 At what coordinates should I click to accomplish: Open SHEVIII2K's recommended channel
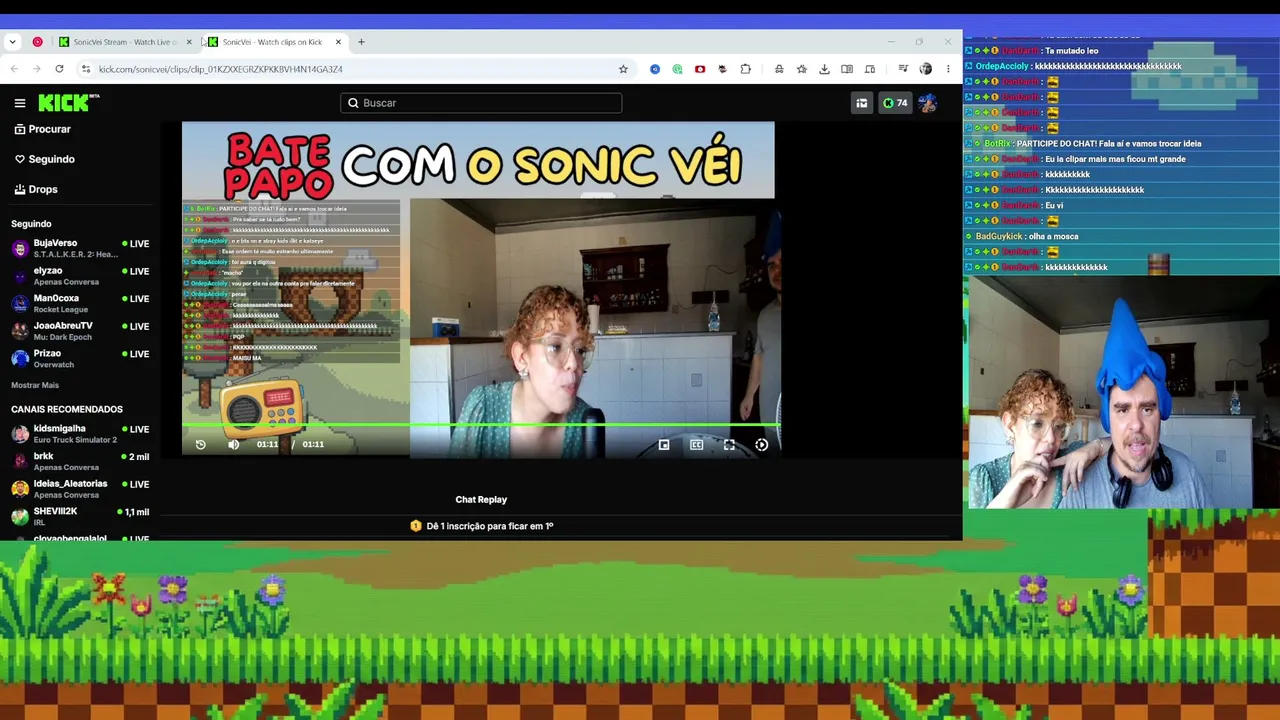[80, 516]
